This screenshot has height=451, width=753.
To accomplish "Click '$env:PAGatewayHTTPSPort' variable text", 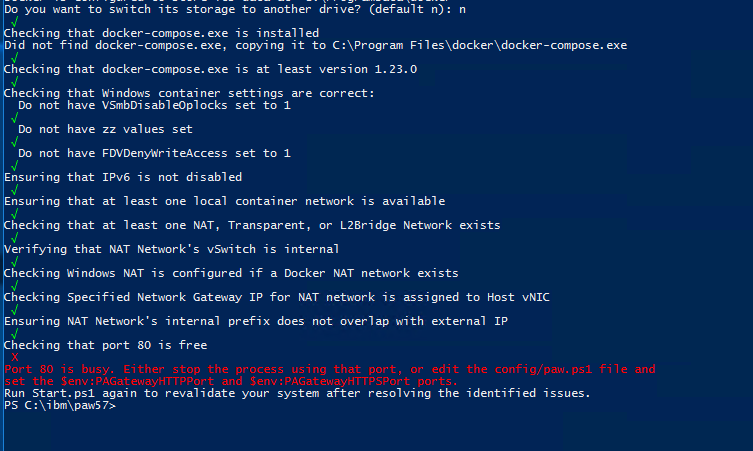I will [330, 381].
